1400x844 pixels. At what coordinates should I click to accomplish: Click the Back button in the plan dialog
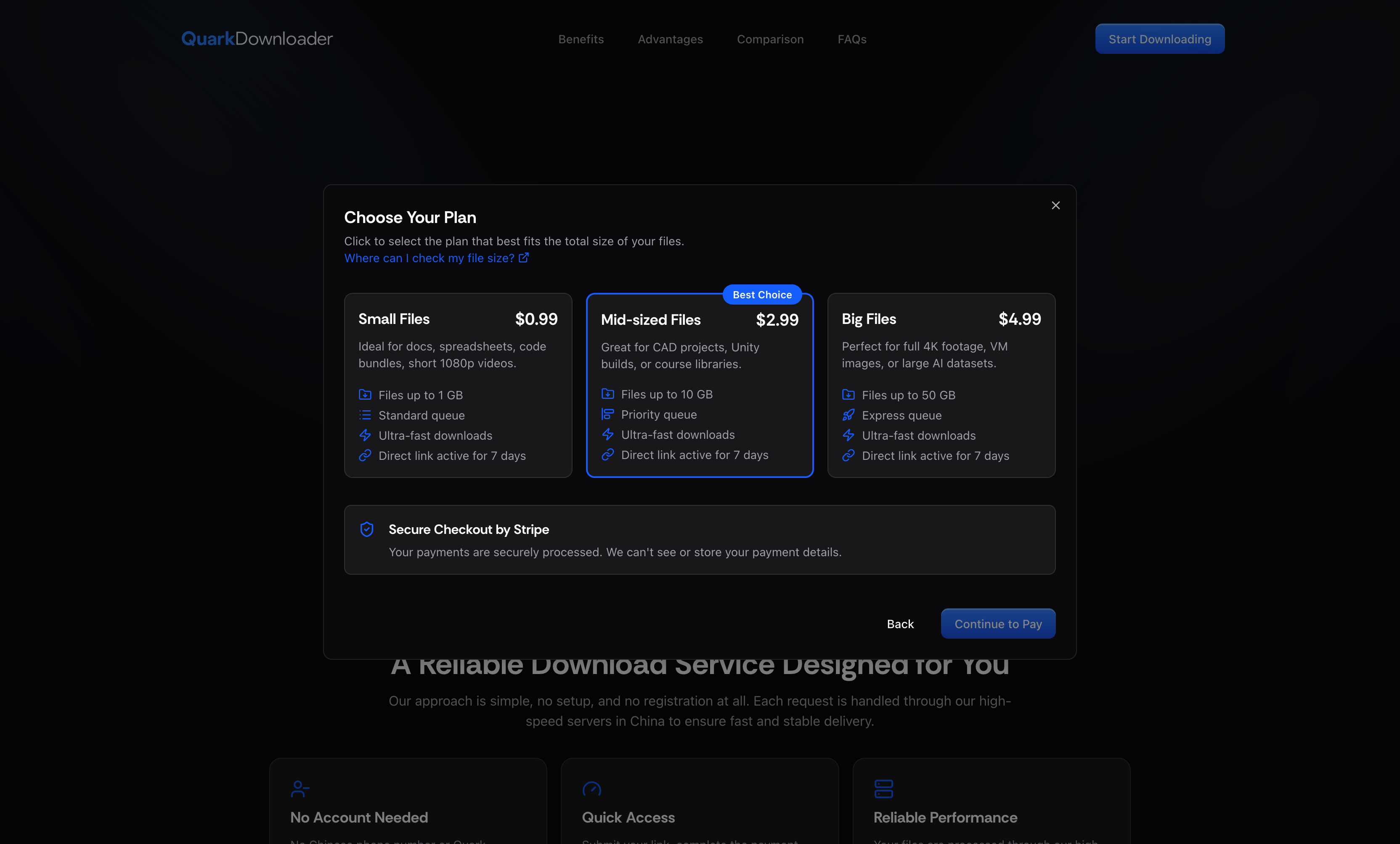coord(900,624)
